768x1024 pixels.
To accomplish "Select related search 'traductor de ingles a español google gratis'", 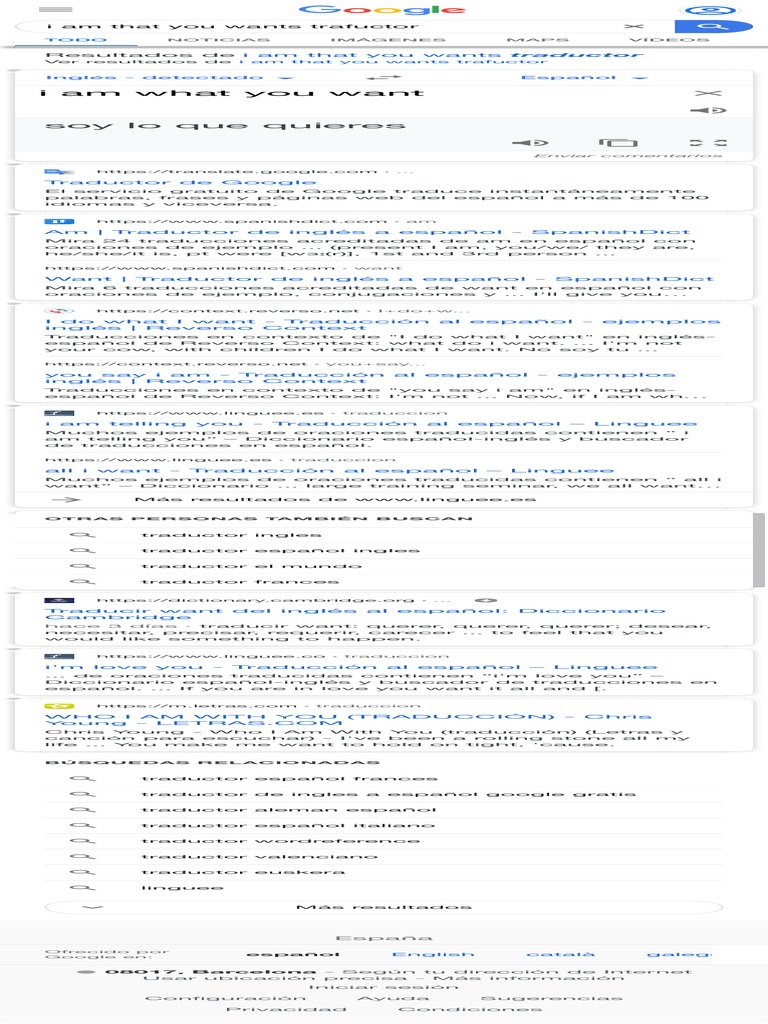I will pyautogui.click(x=389, y=794).
